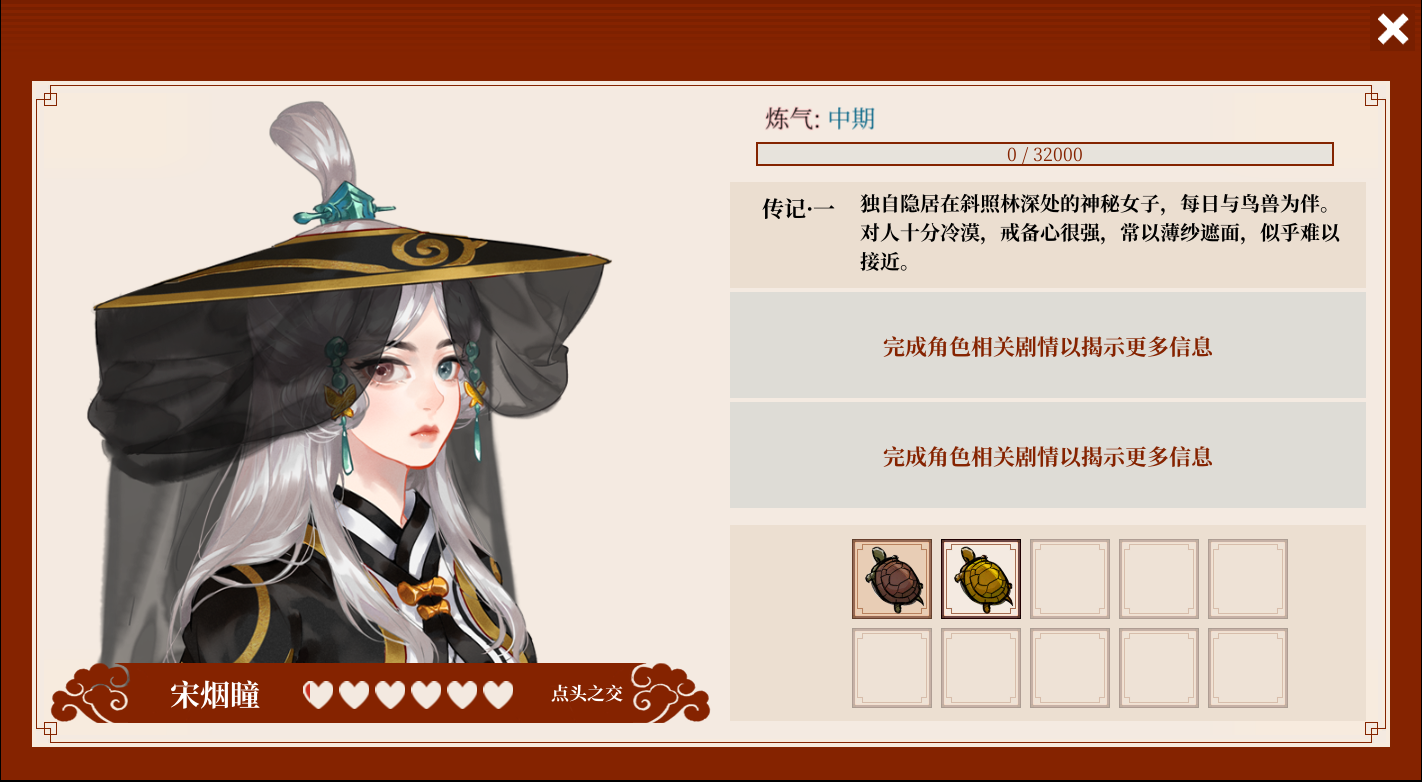Click the last empty slot in bottom row

1248,668
